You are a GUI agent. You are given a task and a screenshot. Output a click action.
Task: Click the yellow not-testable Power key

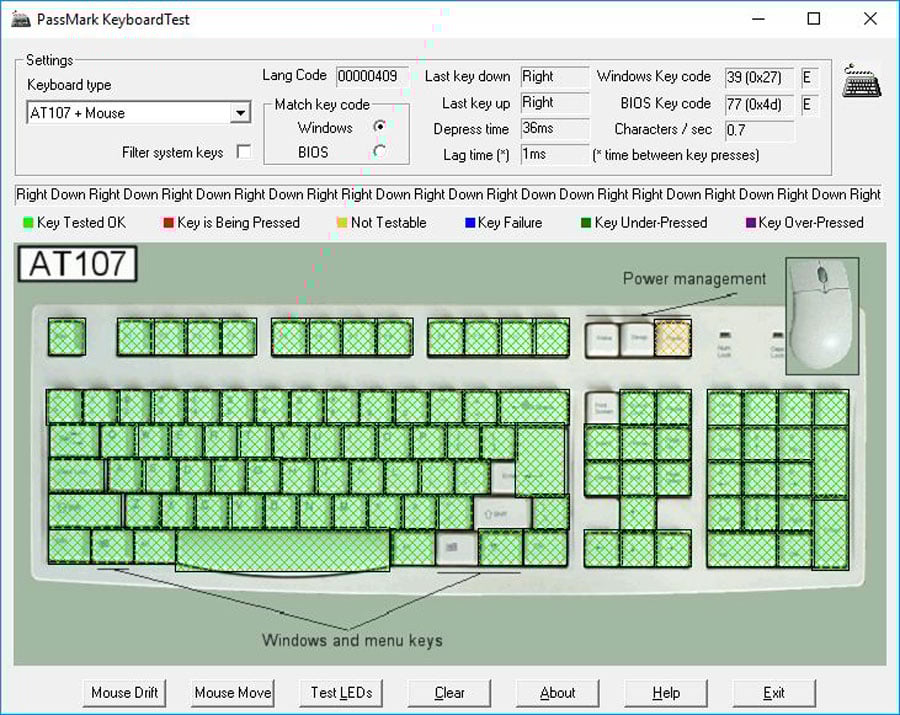[x=673, y=339]
